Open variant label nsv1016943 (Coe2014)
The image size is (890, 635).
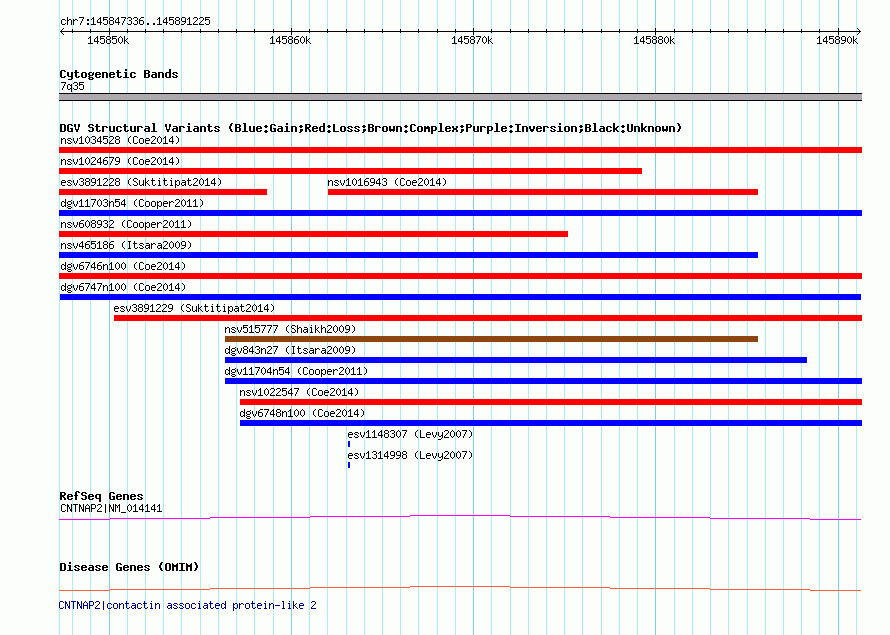tap(387, 182)
